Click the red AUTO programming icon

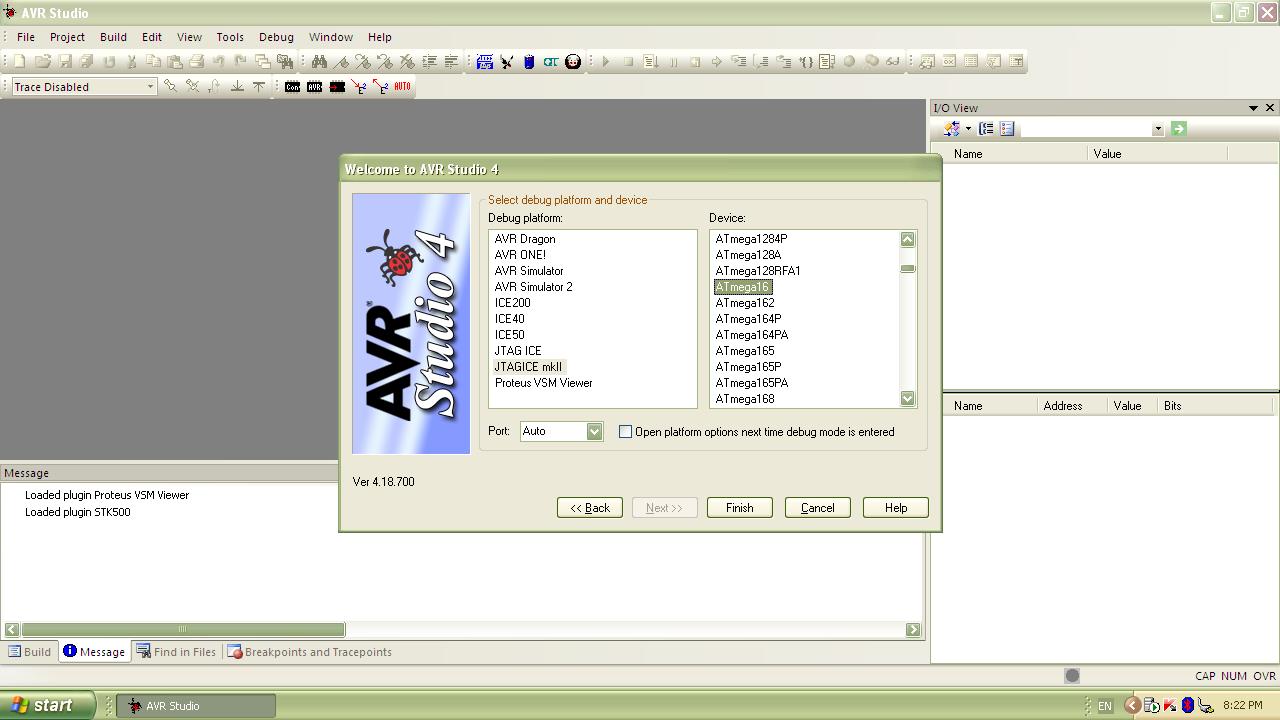[402, 87]
